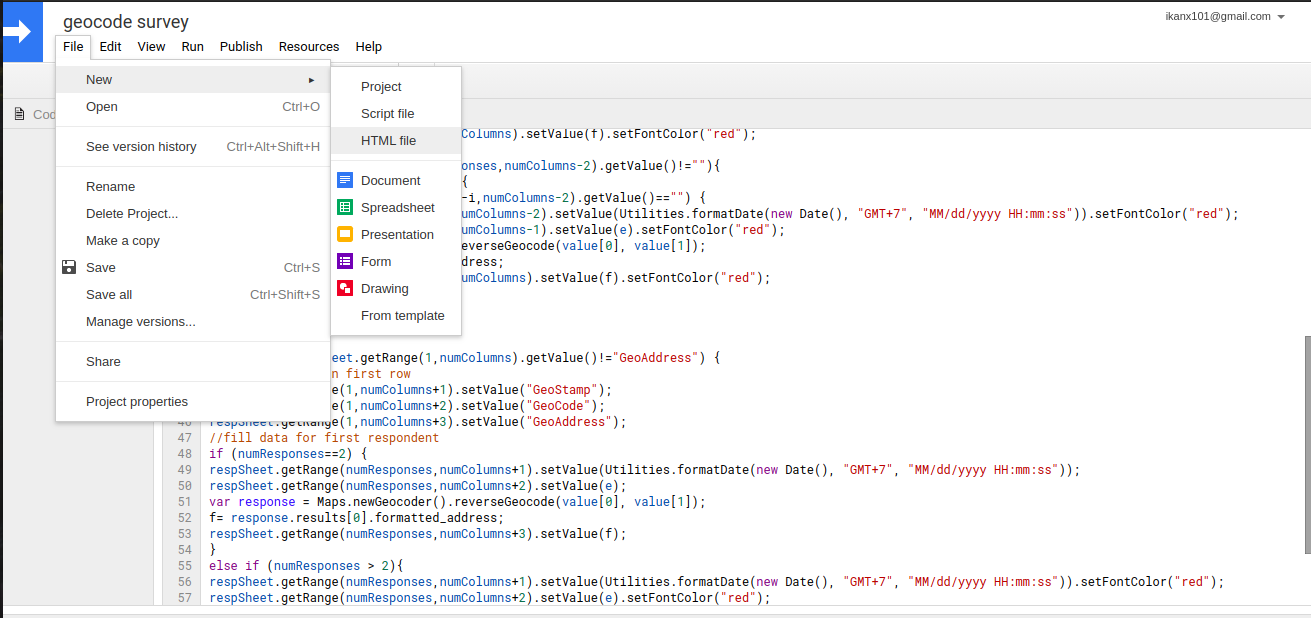Click line 48 if numResponses==2

click(289, 453)
